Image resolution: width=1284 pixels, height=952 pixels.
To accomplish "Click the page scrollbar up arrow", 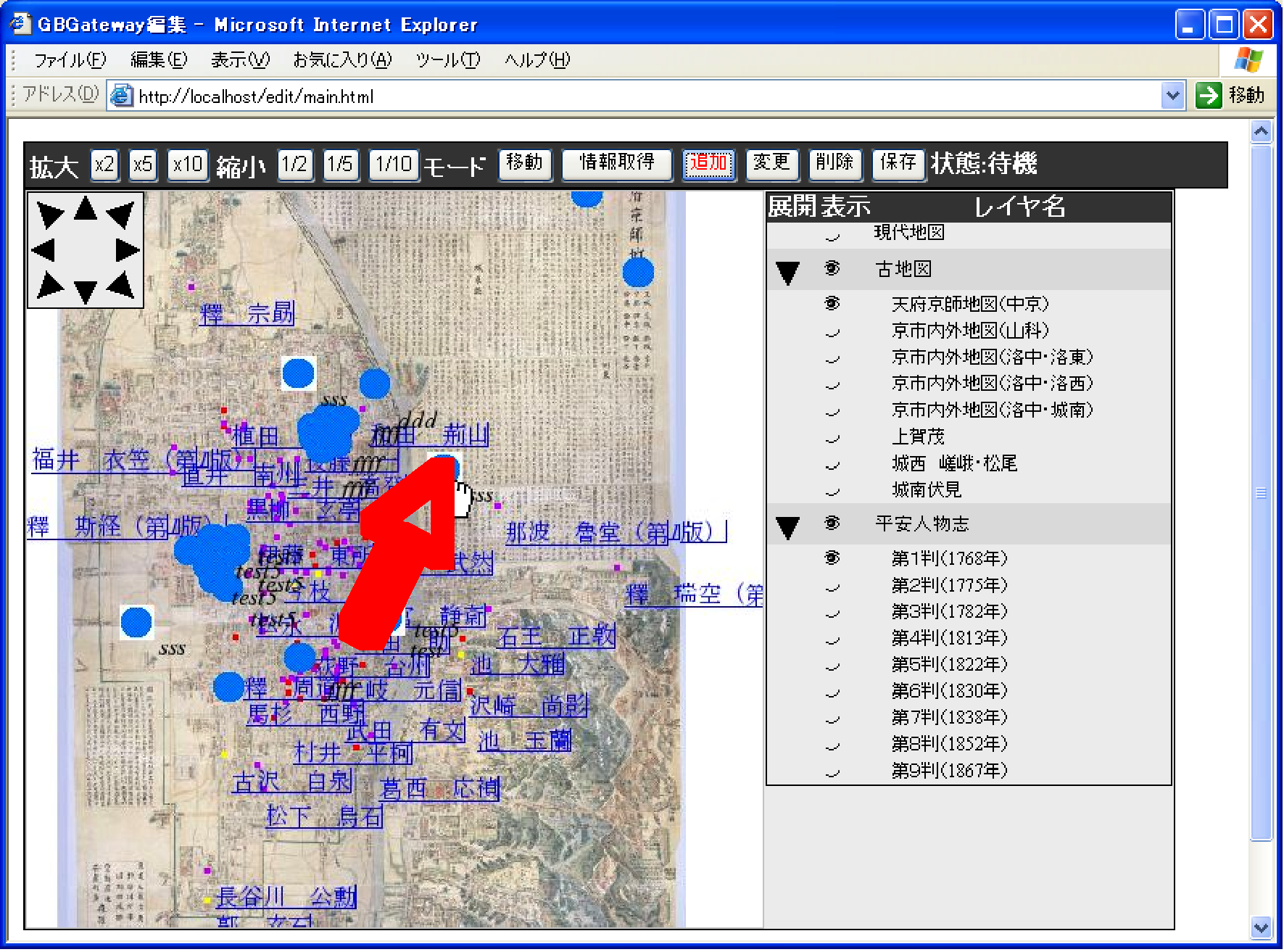I will 1262,131.
